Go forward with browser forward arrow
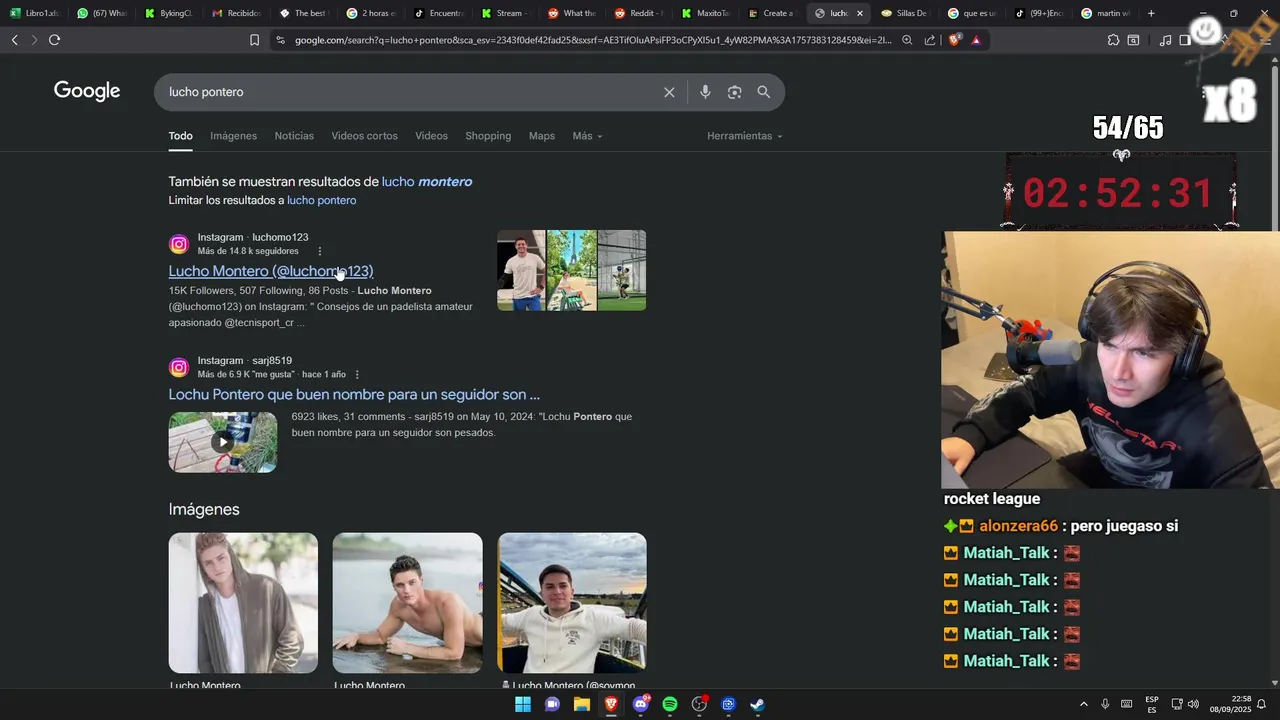 tap(34, 40)
